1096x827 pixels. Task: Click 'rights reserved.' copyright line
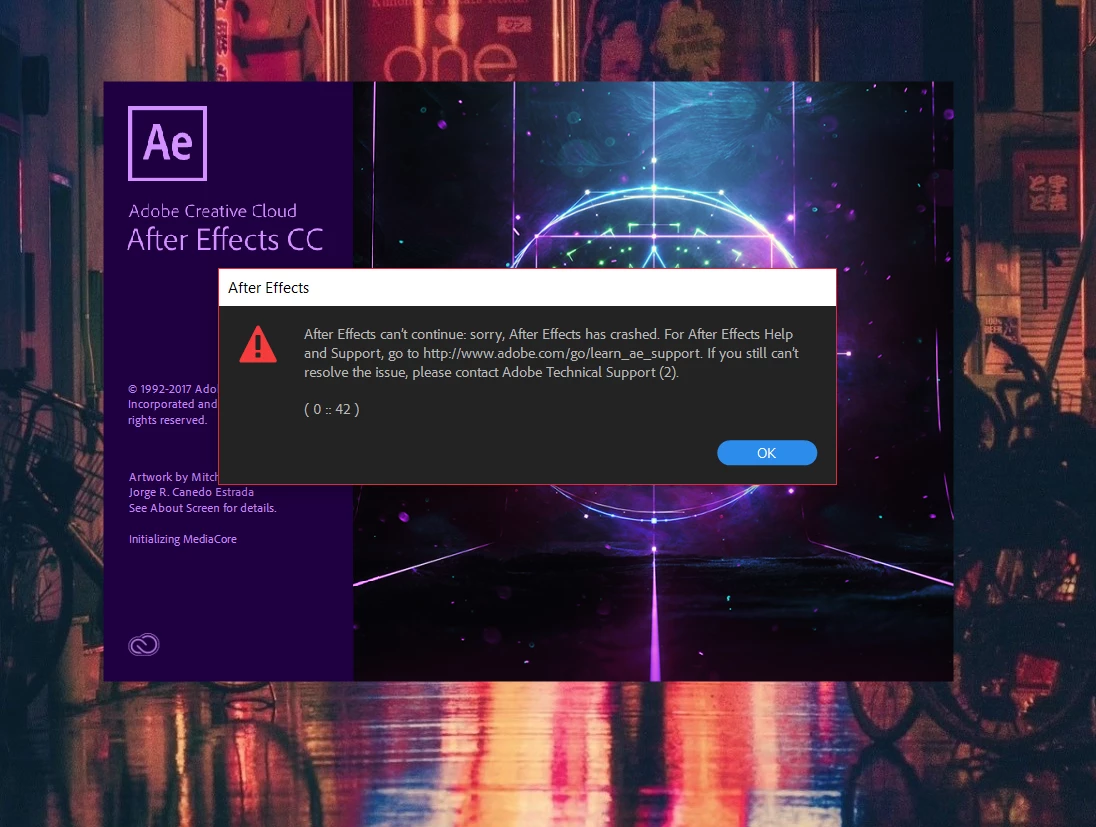coord(167,420)
